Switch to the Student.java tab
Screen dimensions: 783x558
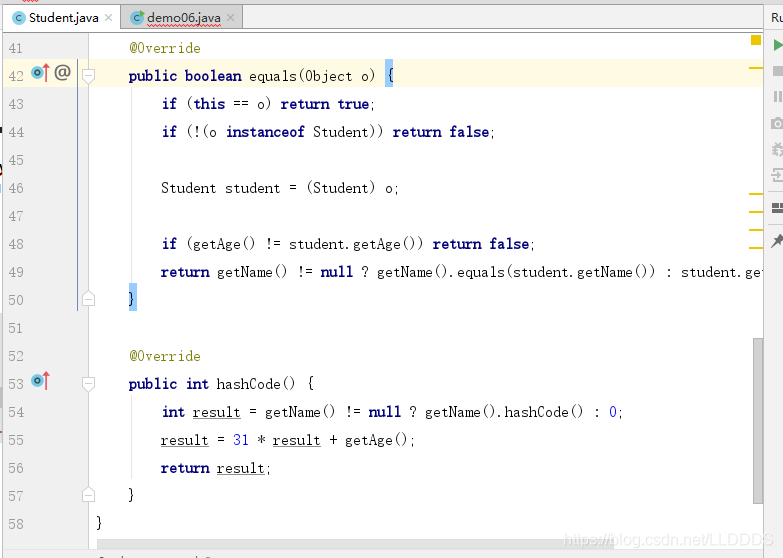click(62, 18)
